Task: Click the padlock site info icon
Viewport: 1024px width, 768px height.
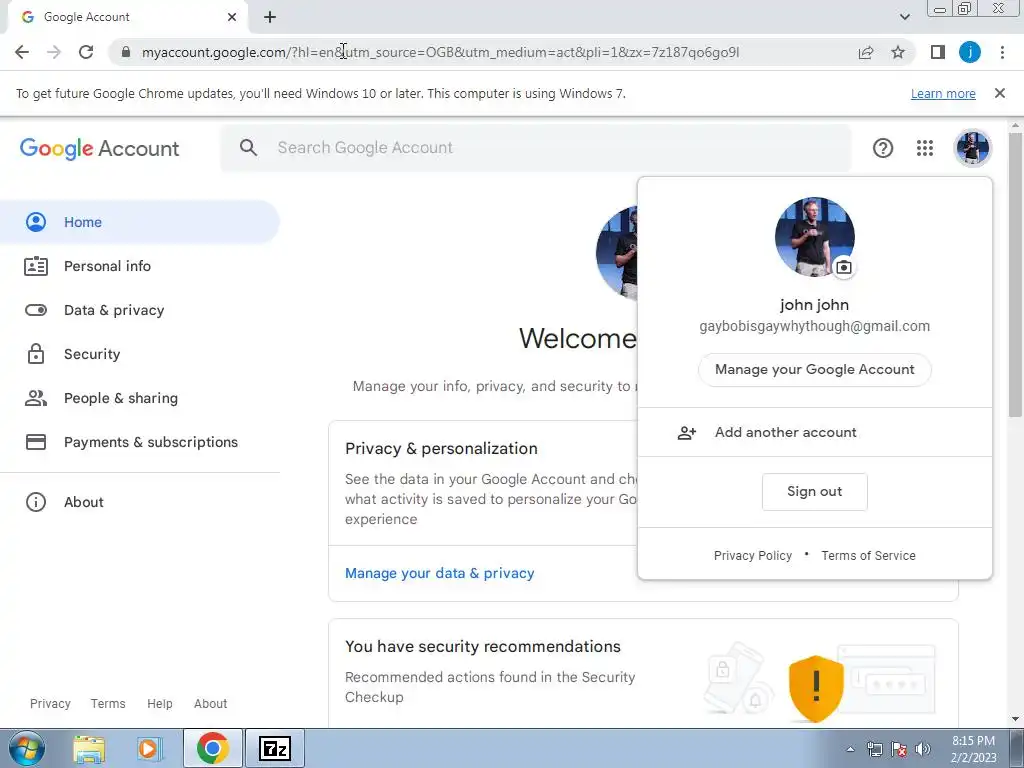Action: (x=126, y=52)
